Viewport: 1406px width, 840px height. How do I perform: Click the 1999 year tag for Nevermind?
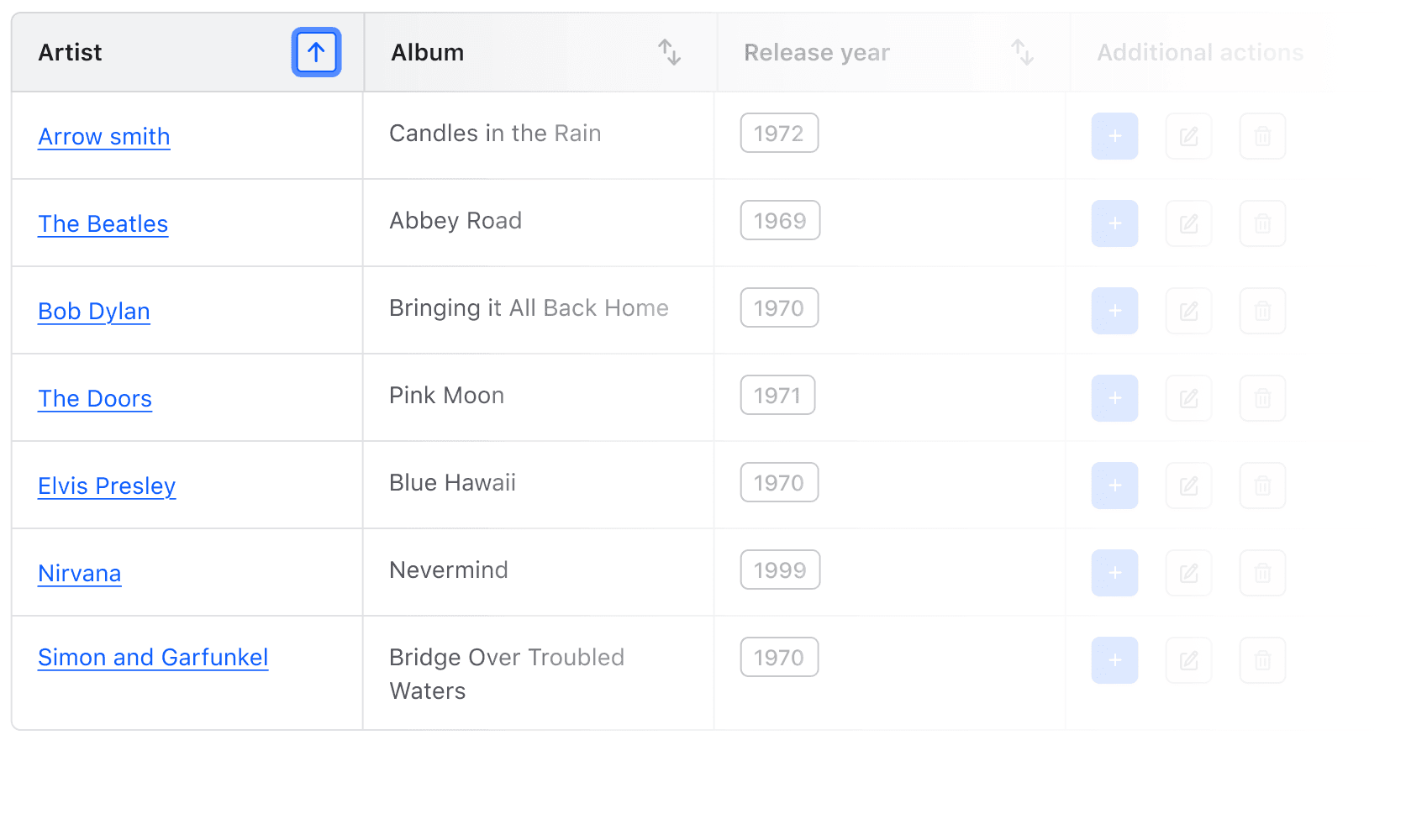point(780,570)
